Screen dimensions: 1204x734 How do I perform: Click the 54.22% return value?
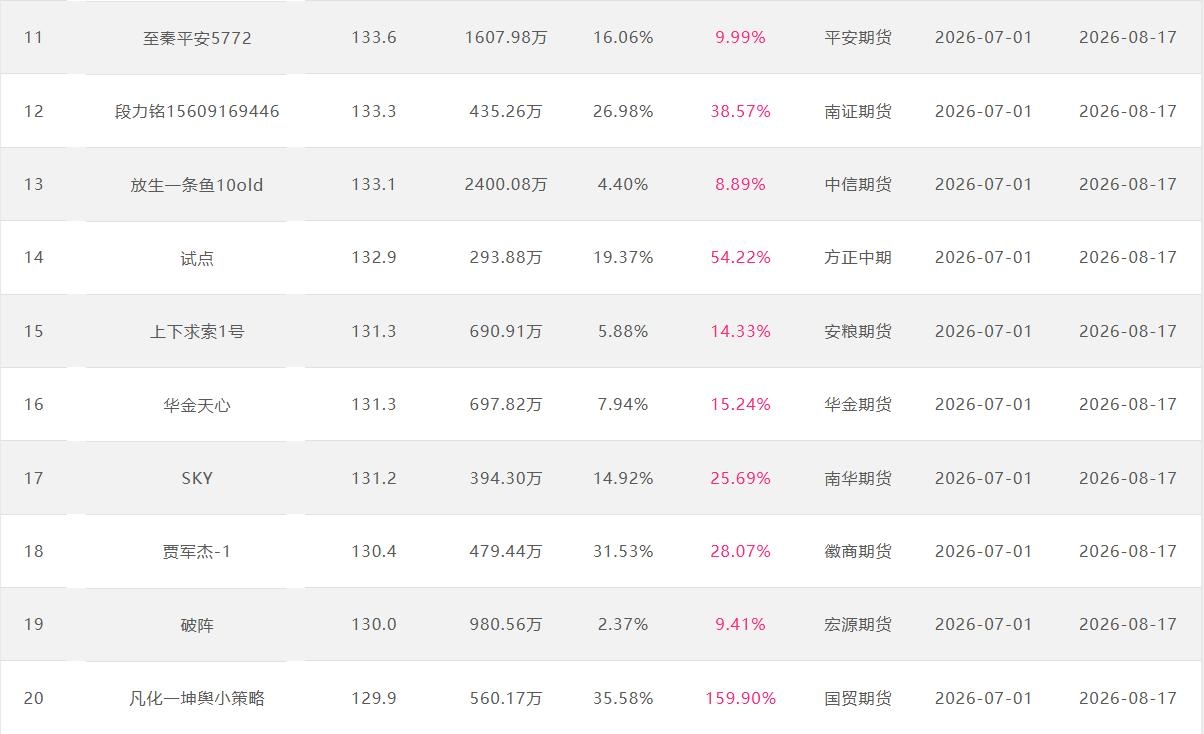point(740,258)
